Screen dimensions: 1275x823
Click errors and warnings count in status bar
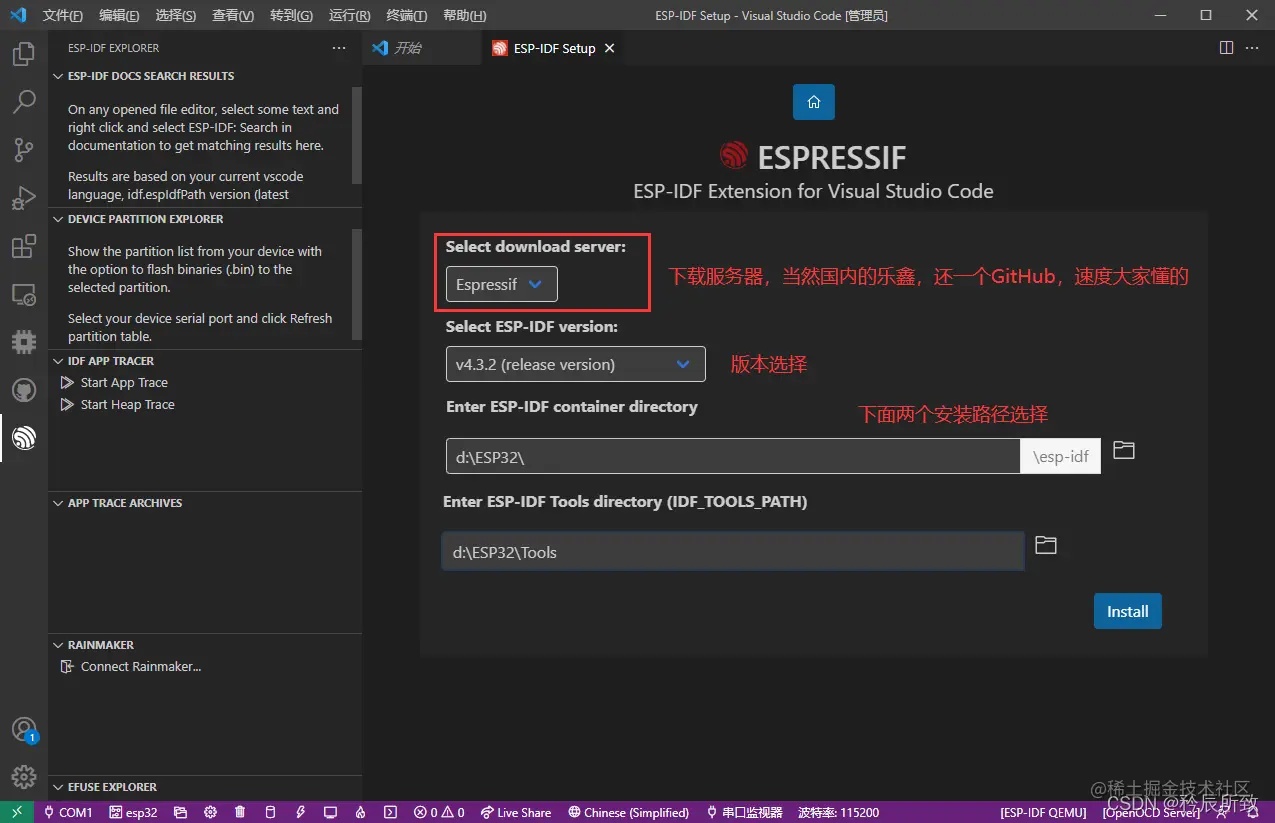pyautogui.click(x=439, y=812)
